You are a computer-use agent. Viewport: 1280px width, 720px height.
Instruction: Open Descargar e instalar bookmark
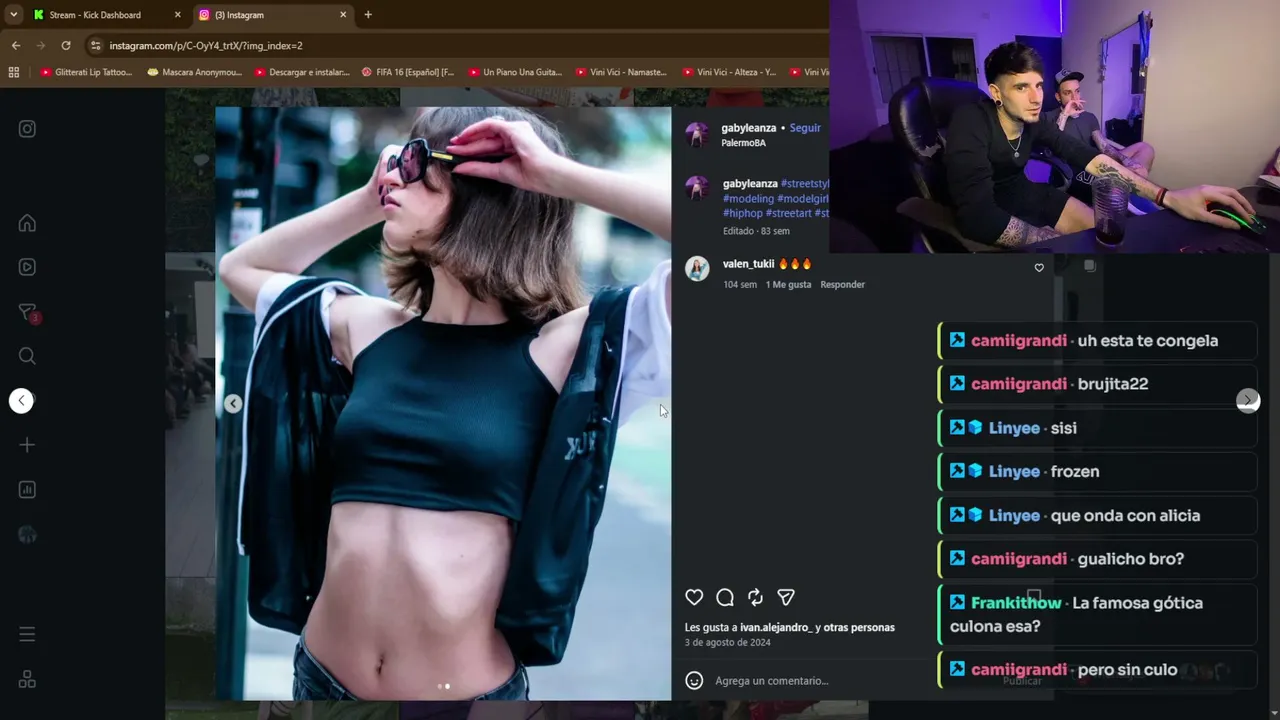[x=302, y=72]
